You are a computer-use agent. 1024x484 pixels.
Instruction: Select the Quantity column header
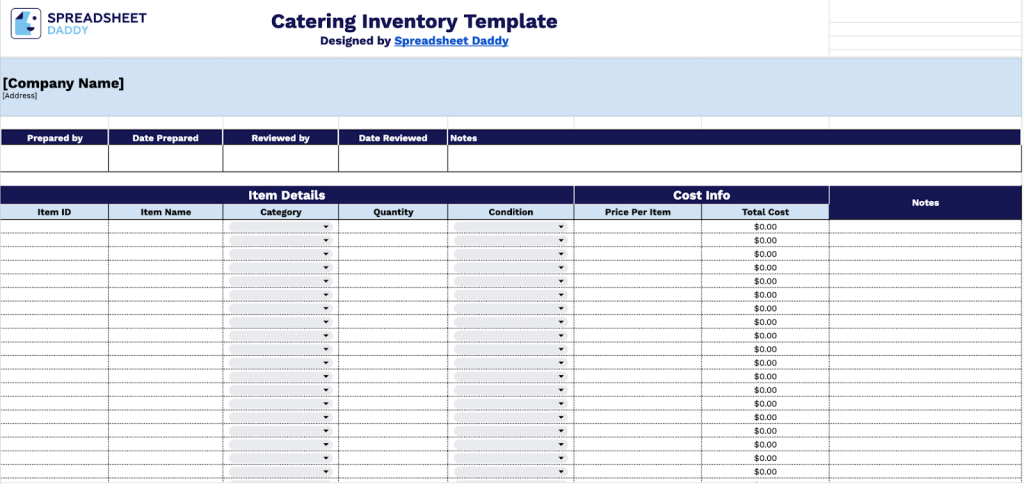pyautogui.click(x=392, y=212)
